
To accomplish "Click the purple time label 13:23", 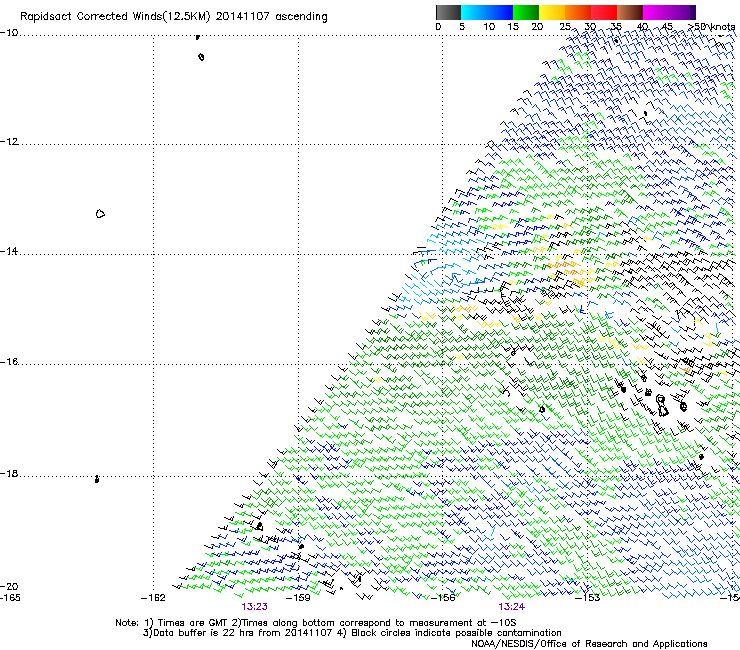I will 254,607.
